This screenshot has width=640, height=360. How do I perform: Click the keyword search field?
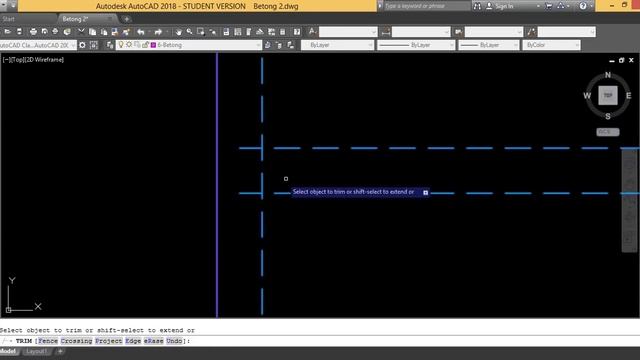tap(426, 6)
